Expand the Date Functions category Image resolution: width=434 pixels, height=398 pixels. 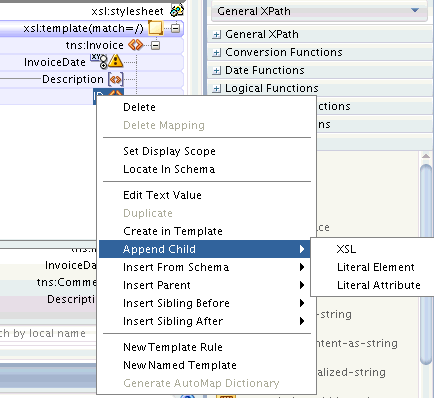coord(216,70)
